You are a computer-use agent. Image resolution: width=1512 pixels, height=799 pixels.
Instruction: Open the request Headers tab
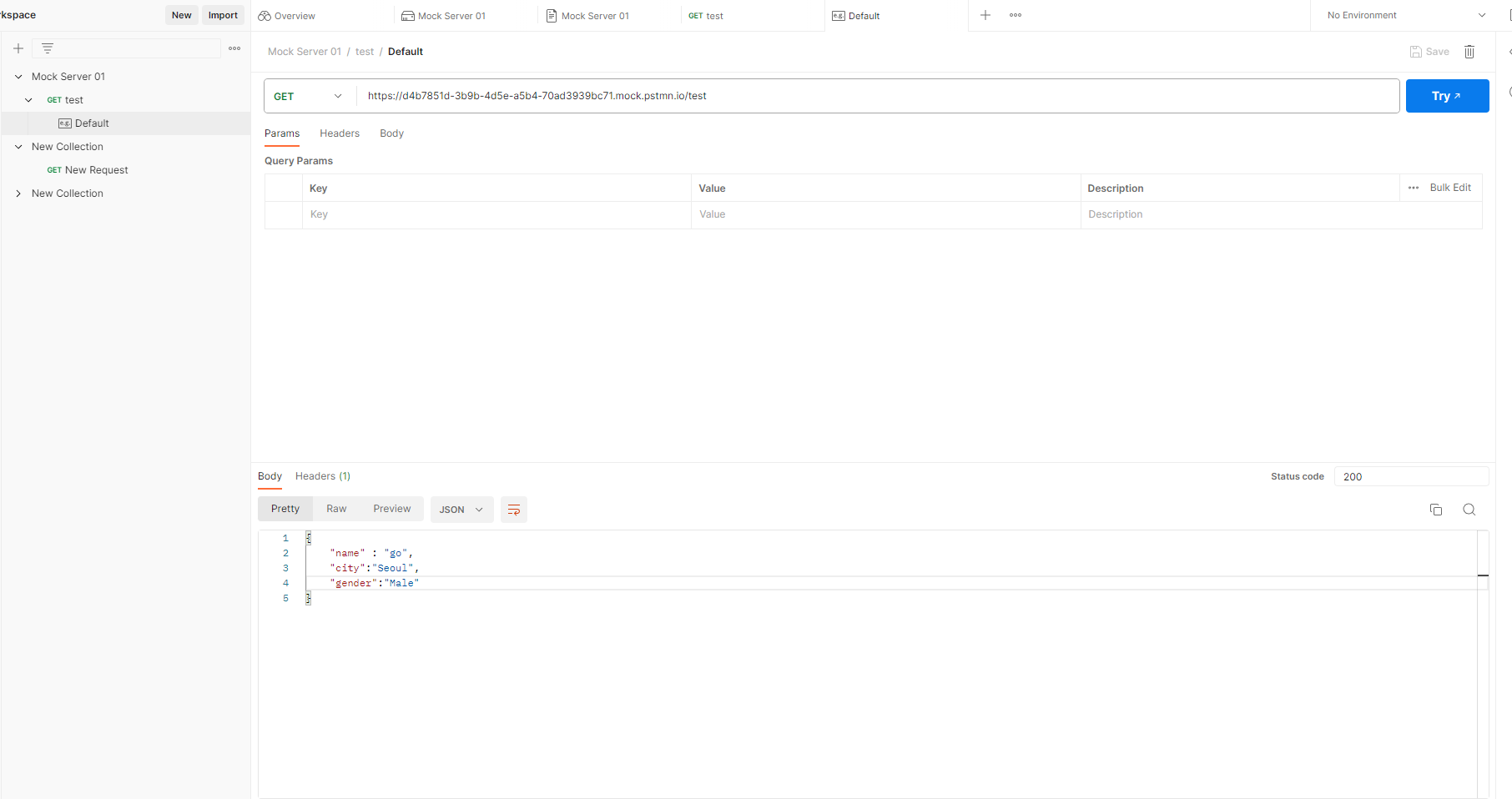pos(340,133)
